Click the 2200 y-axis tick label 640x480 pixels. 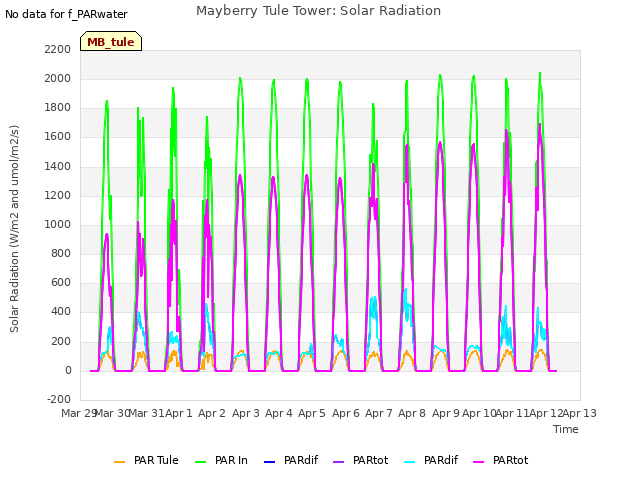[x=58, y=49]
